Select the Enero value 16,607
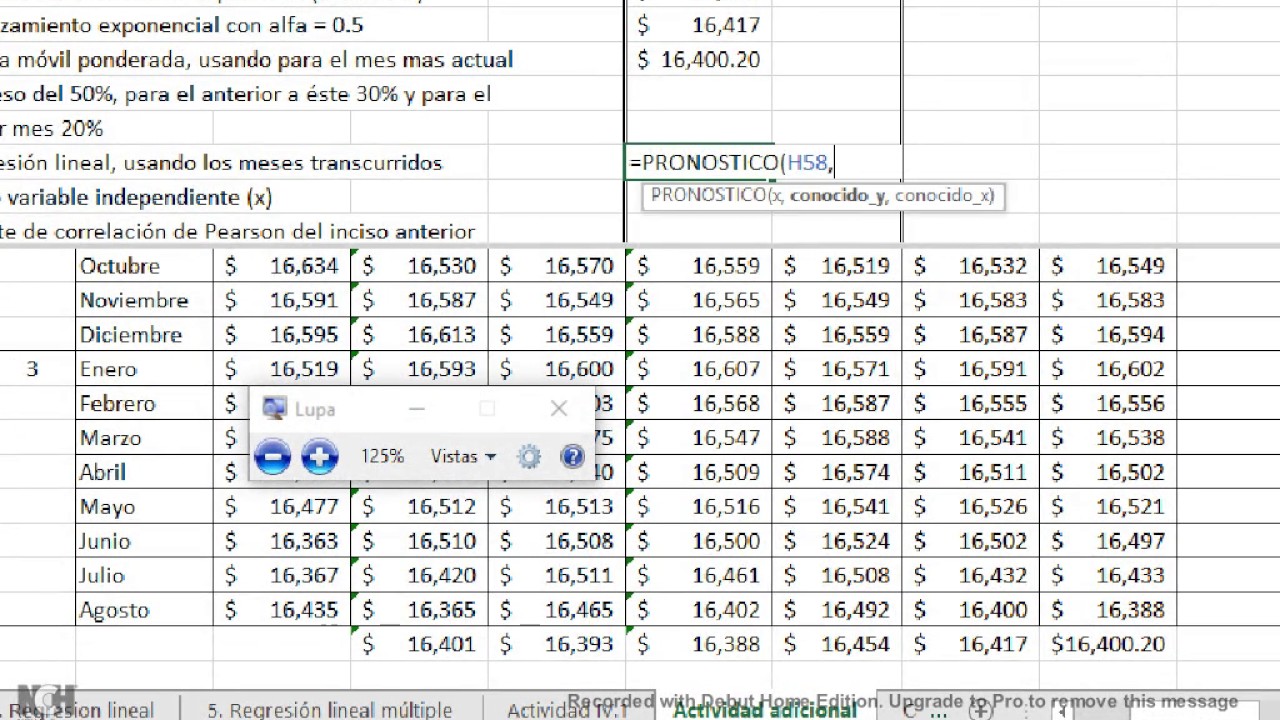Image resolution: width=1280 pixels, height=720 pixels. 699,369
